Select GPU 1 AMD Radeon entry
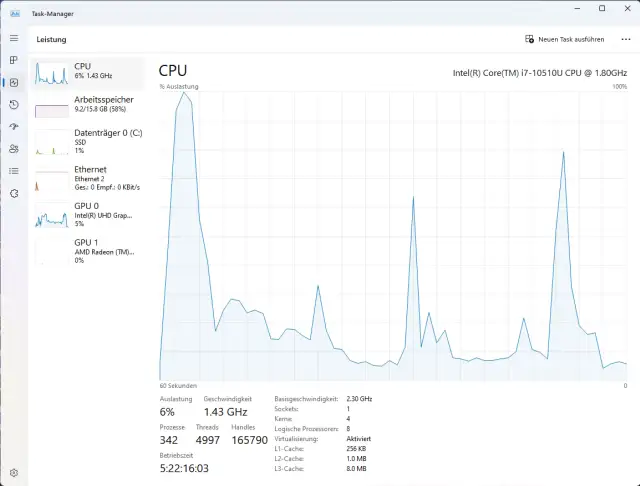 (87, 251)
